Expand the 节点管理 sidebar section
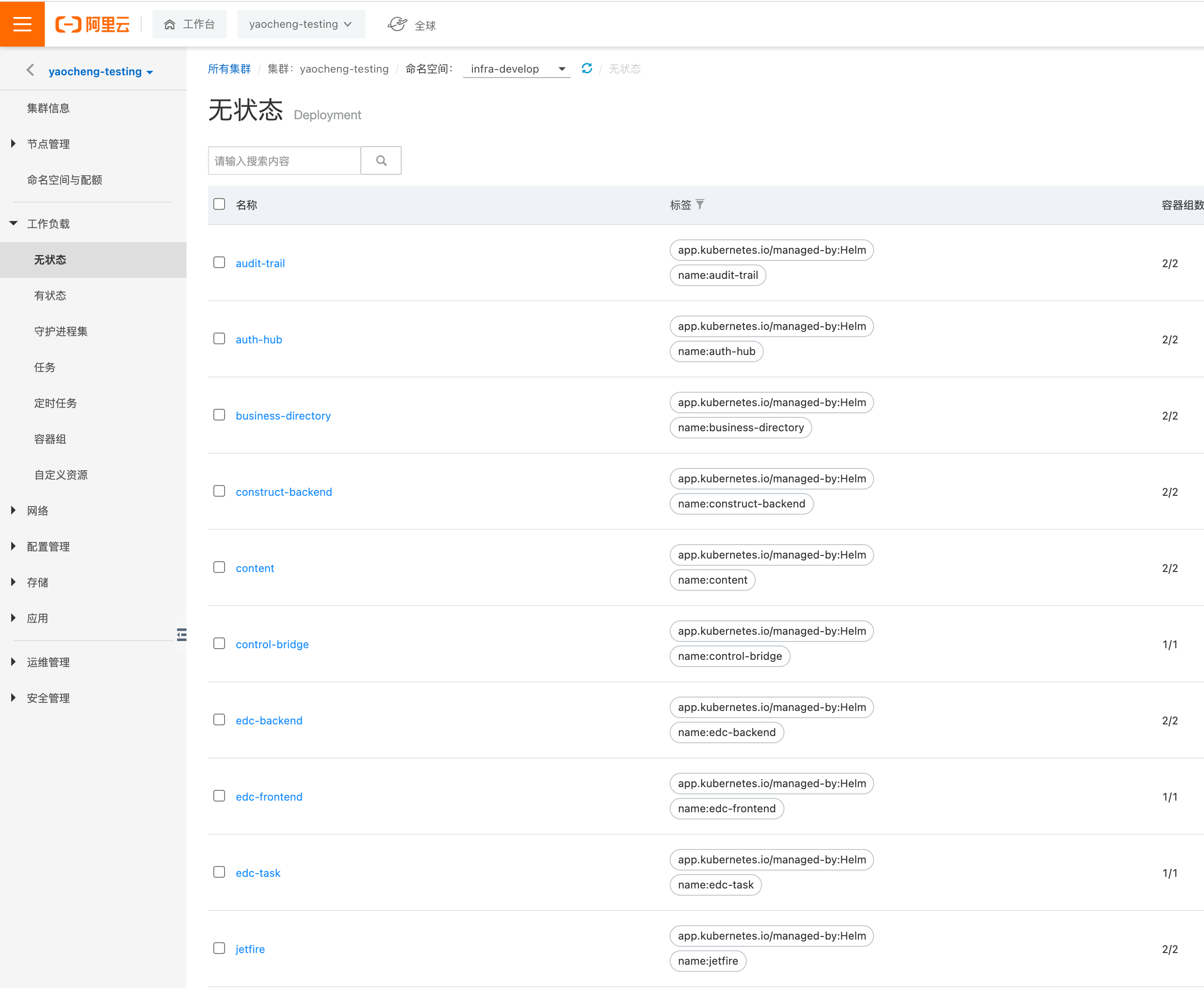 click(x=48, y=144)
